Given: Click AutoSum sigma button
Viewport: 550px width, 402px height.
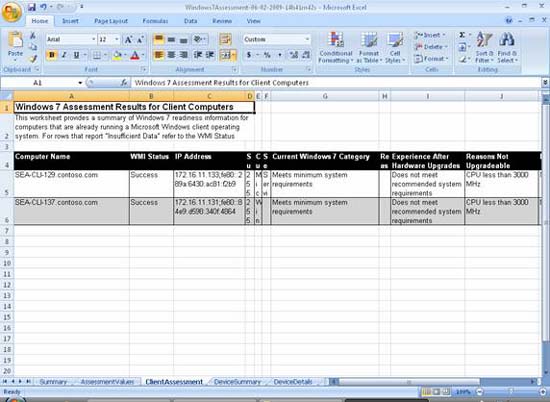Looking at the screenshot, I should (x=462, y=35).
